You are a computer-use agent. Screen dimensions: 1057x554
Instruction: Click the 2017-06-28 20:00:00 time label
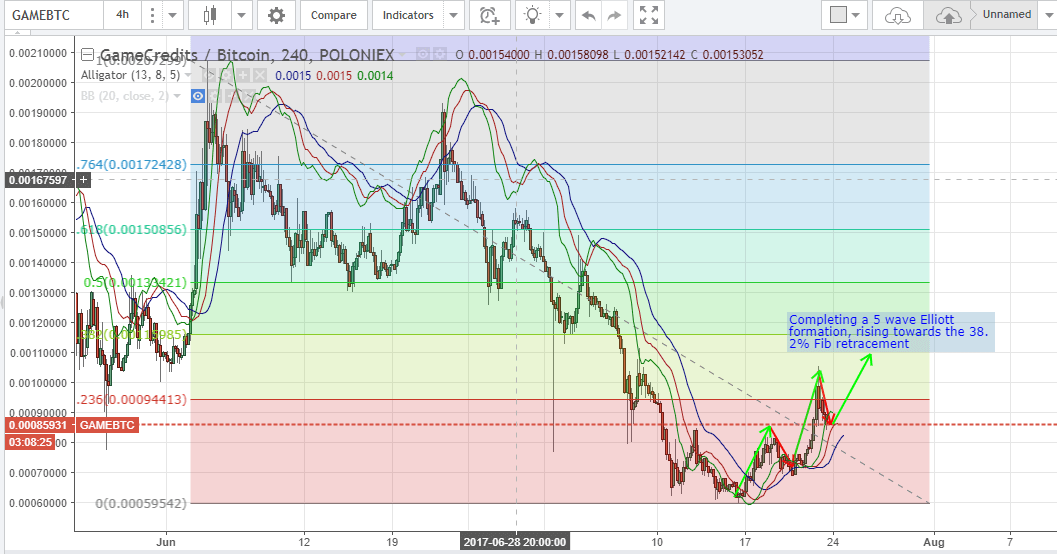click(516, 542)
